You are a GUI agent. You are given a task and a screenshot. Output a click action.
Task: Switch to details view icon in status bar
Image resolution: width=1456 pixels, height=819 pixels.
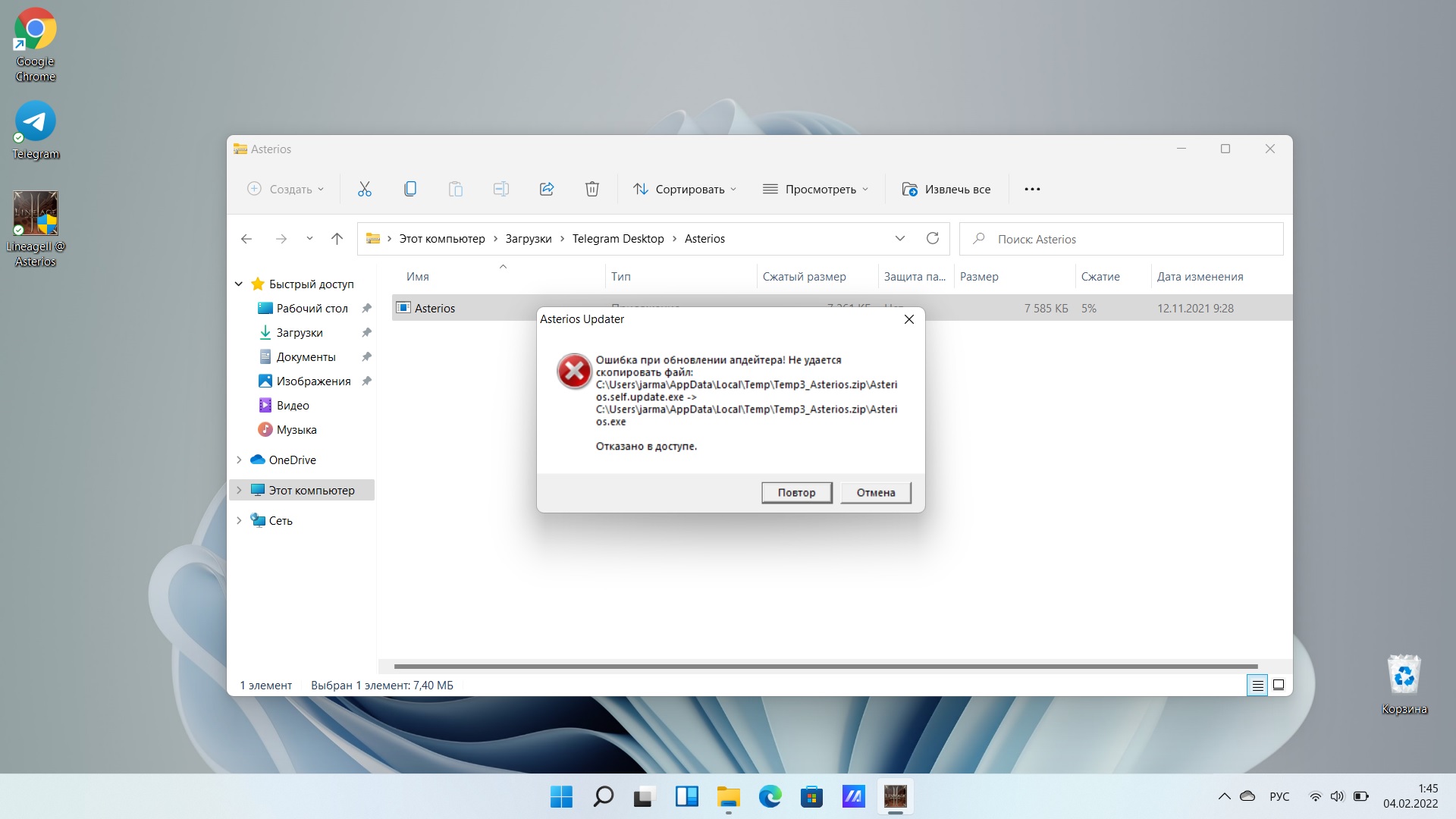click(x=1257, y=686)
